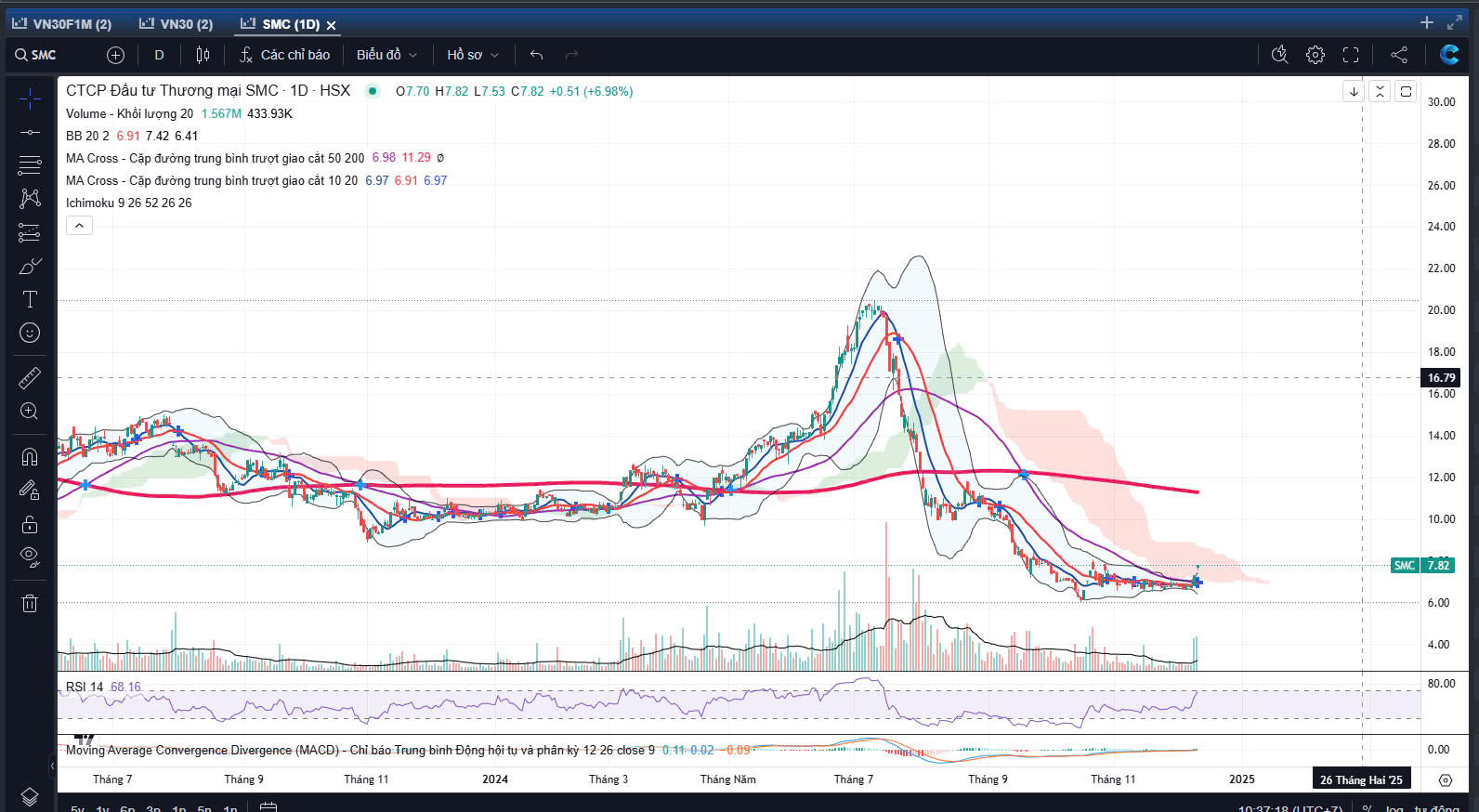Select the RSI 14 legend label
This screenshot has height=812, width=1479.
[85, 687]
